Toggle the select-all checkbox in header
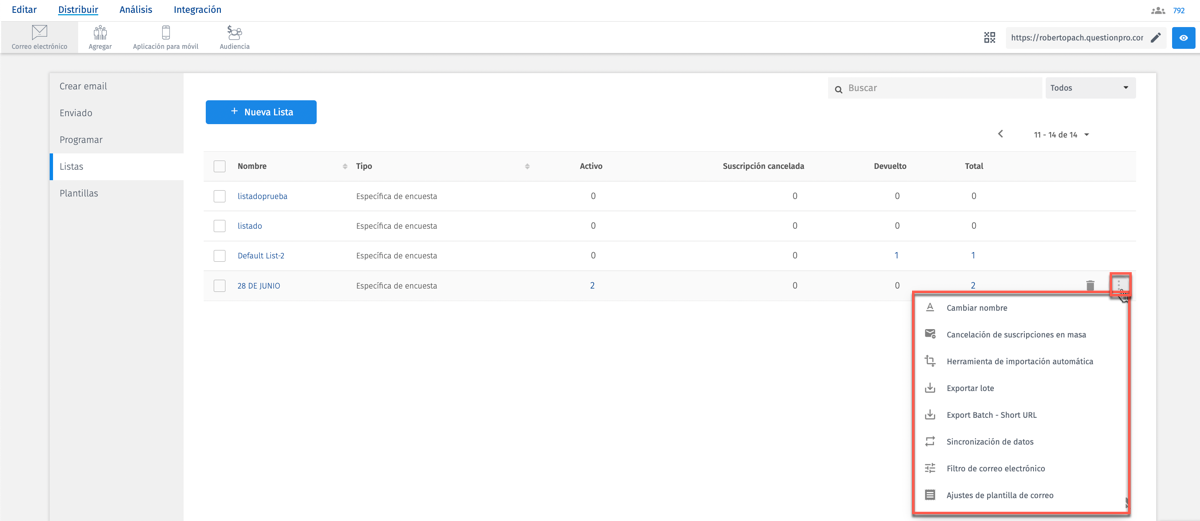 220,166
